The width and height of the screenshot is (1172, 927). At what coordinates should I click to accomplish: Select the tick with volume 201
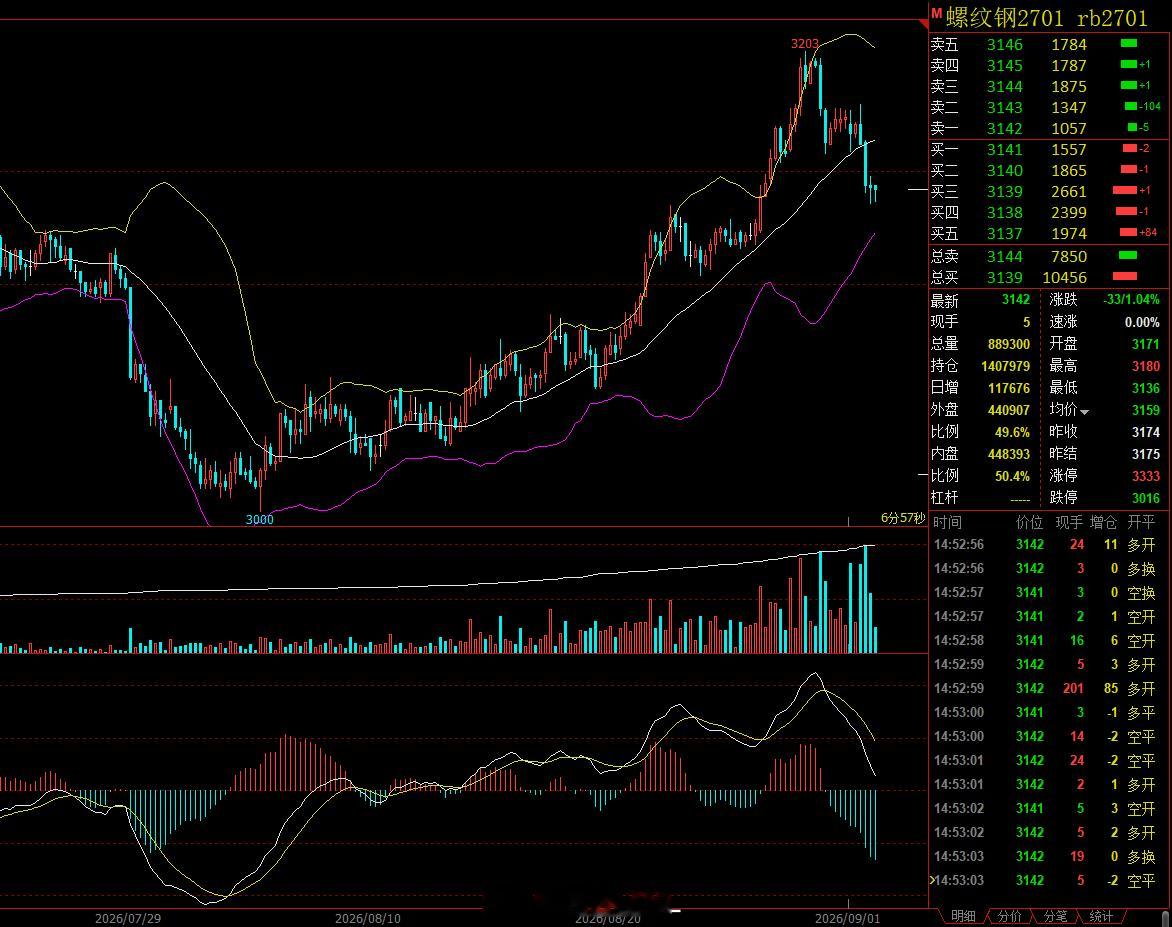pos(1045,689)
